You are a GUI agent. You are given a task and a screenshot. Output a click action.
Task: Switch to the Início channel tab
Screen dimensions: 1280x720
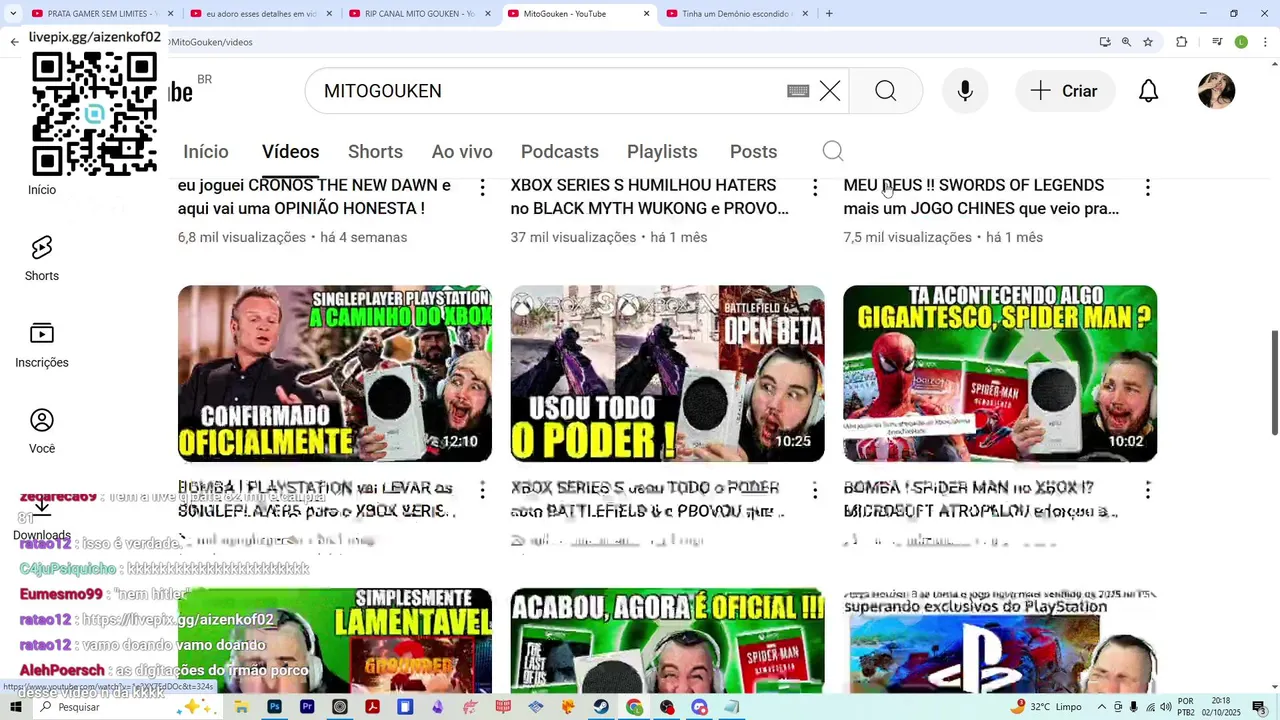pos(206,152)
